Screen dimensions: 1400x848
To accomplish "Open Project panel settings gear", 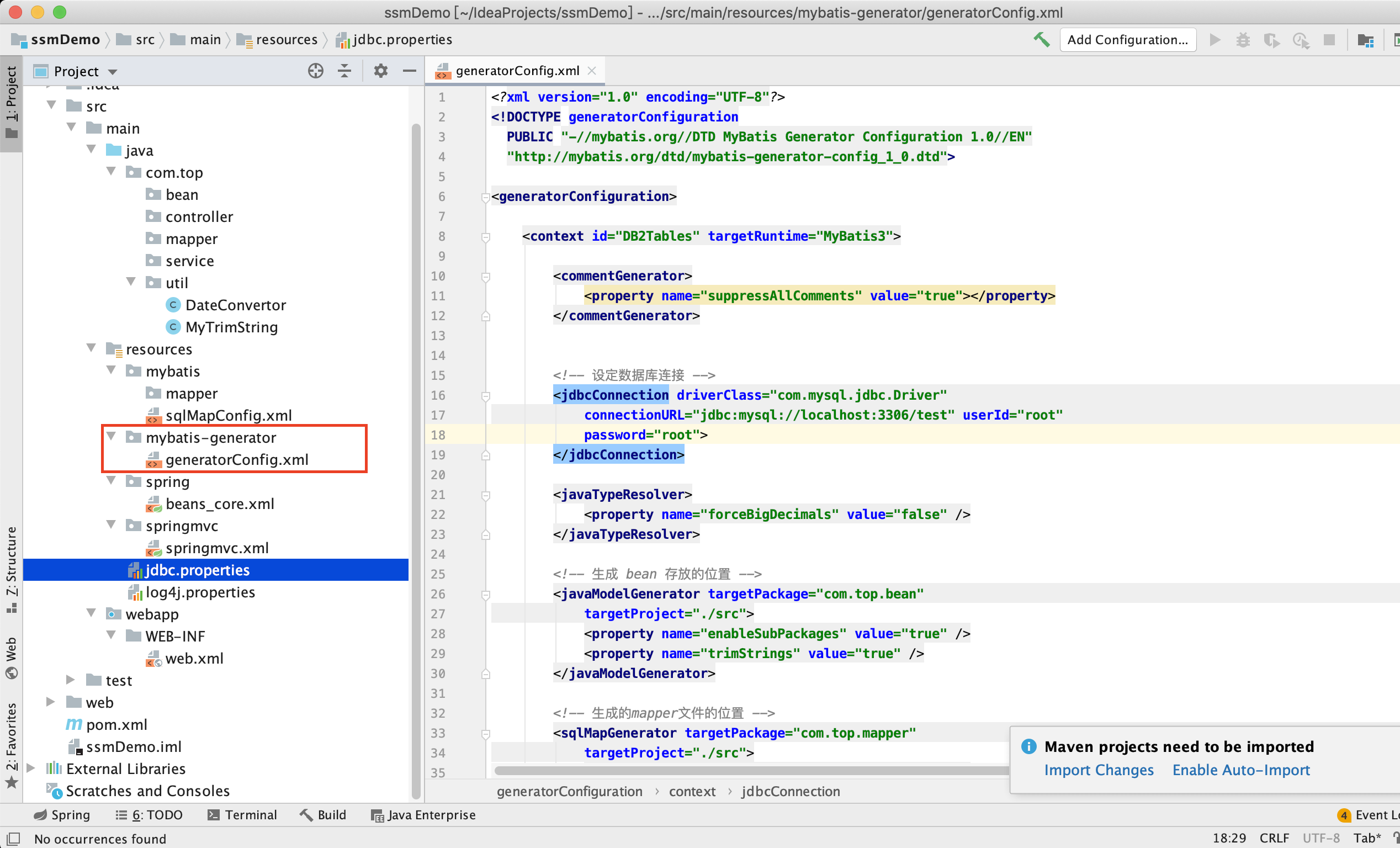I will (x=380, y=71).
